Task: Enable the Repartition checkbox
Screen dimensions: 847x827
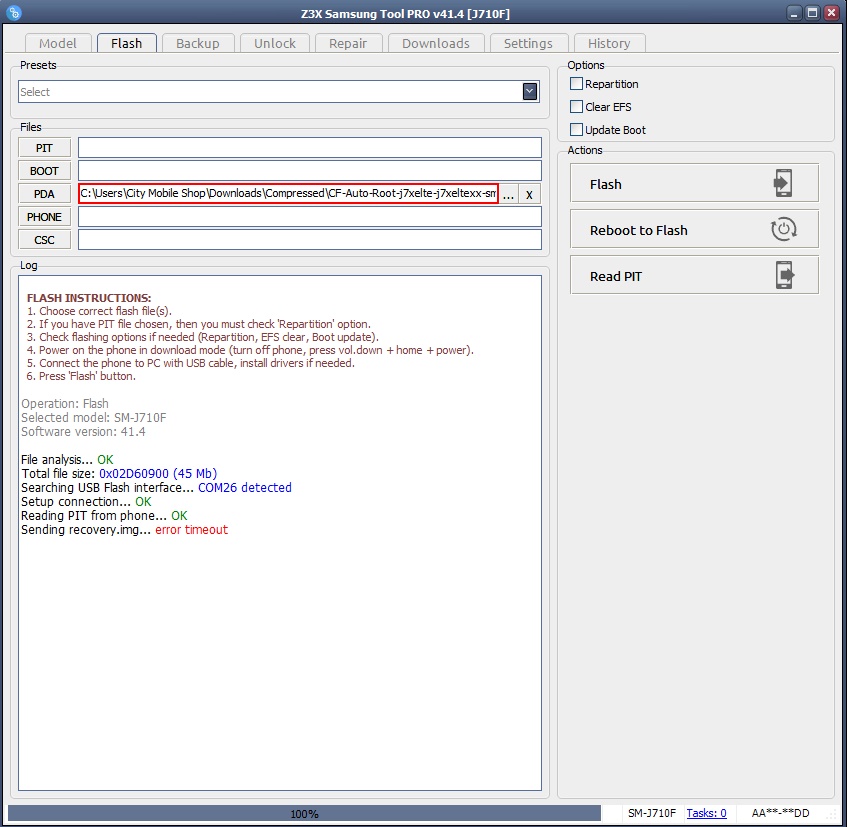Action: [x=576, y=84]
